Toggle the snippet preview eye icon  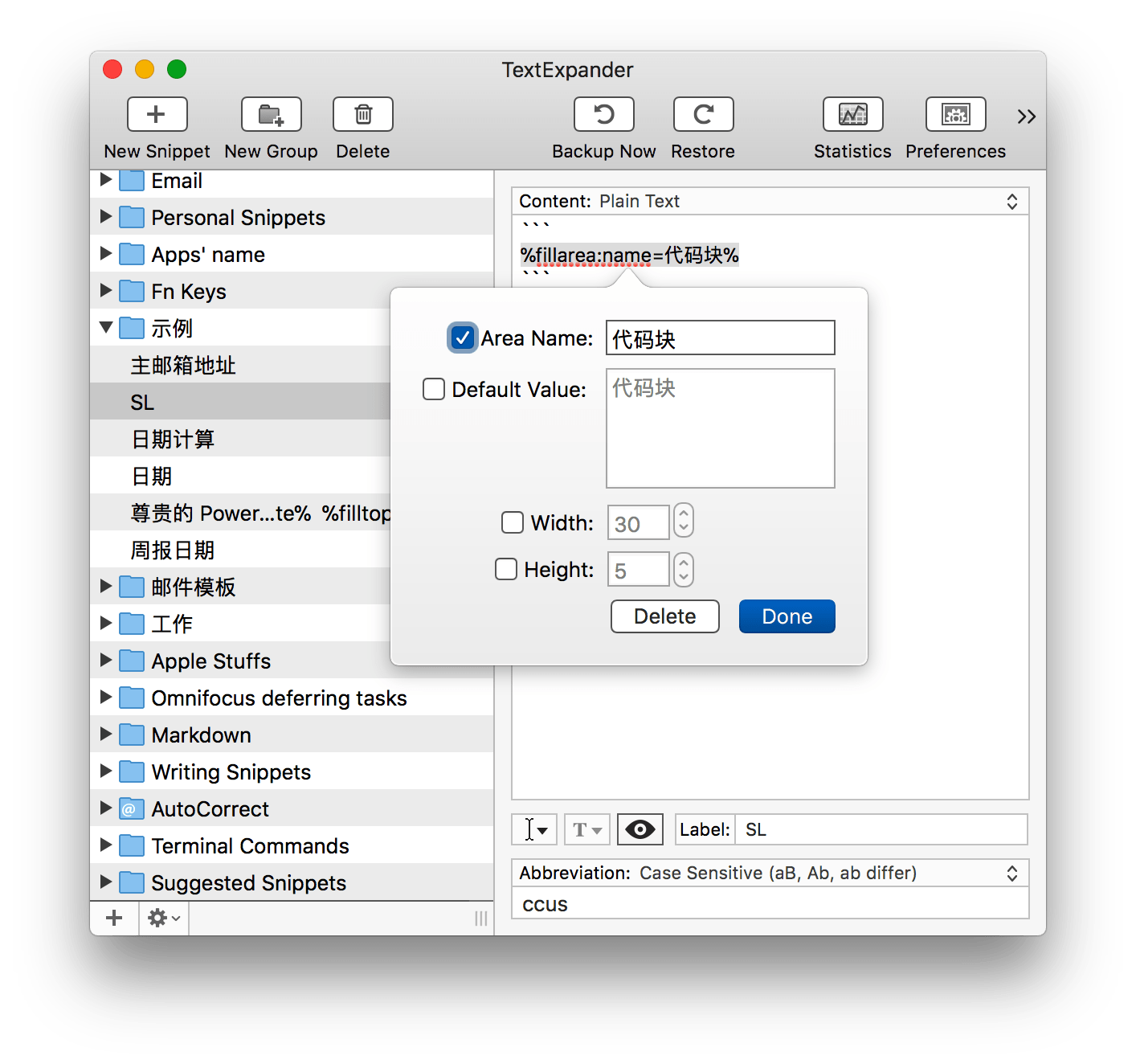pos(640,829)
